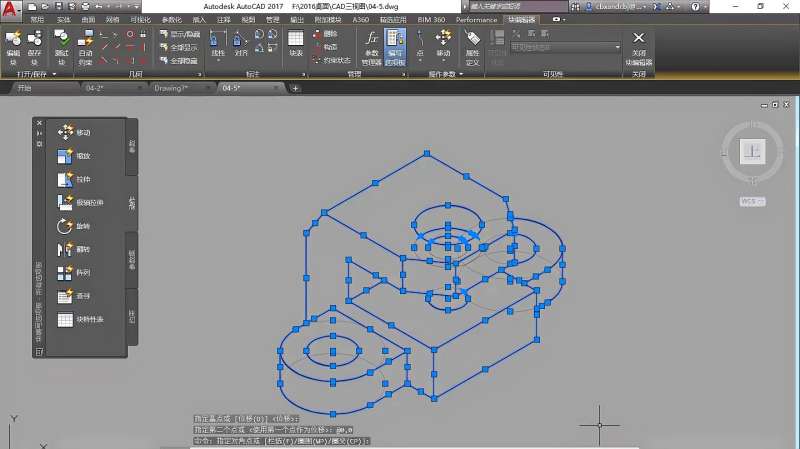Open the Home ribbon tab
This screenshot has height=449, width=800.
tap(37, 19)
